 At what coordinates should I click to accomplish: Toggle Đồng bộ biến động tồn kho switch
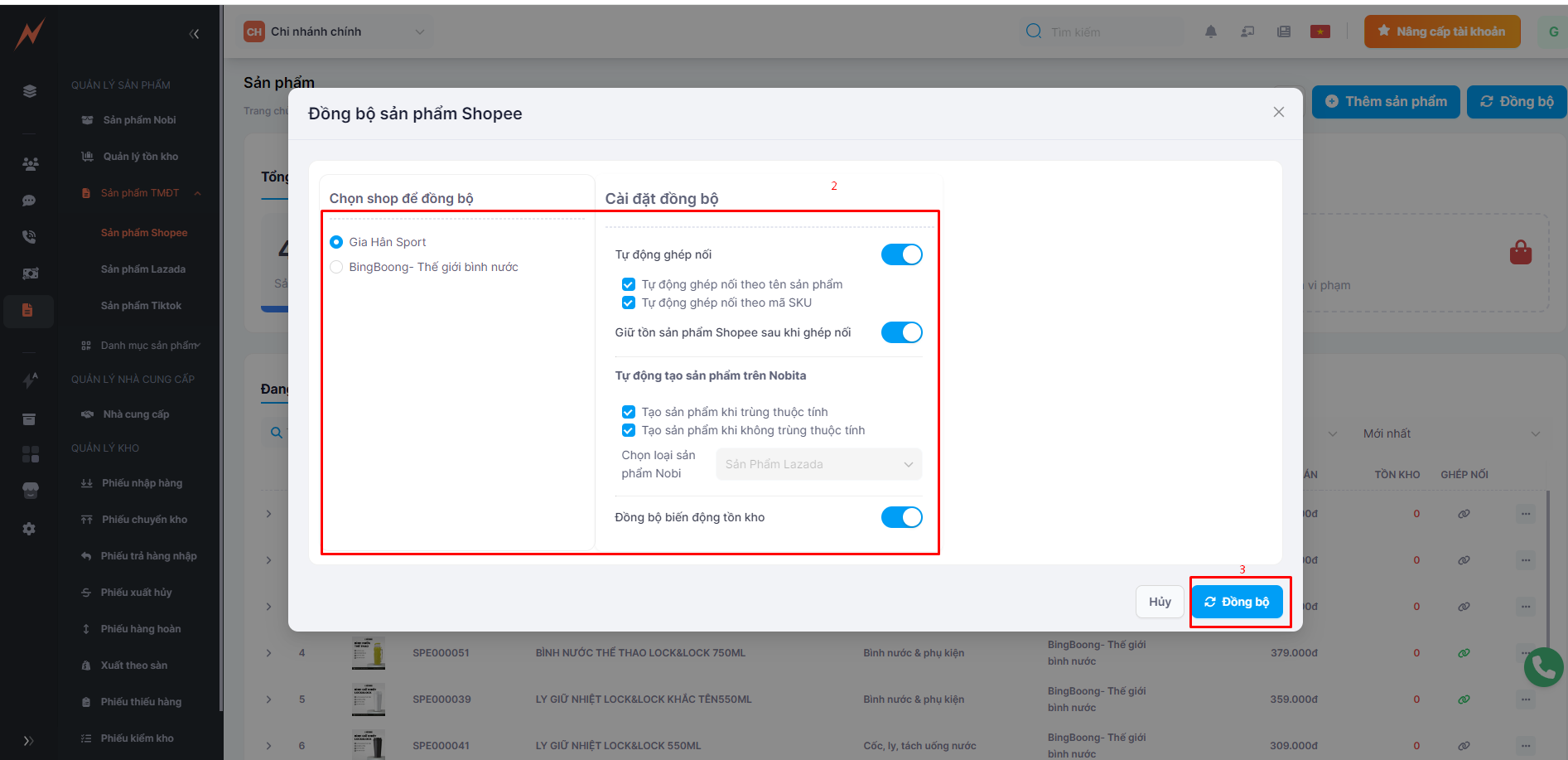point(901,517)
